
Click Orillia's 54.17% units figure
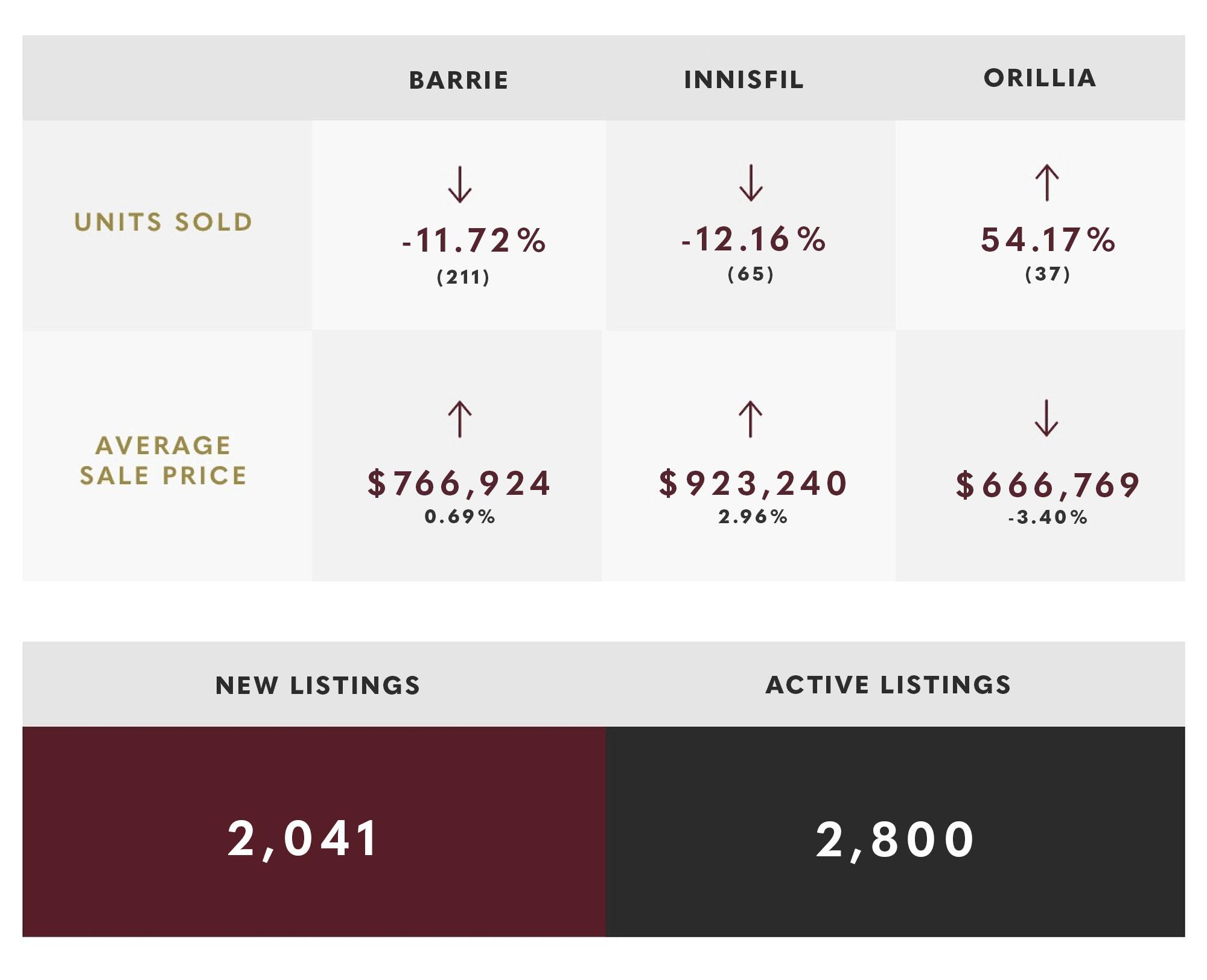(1048, 240)
